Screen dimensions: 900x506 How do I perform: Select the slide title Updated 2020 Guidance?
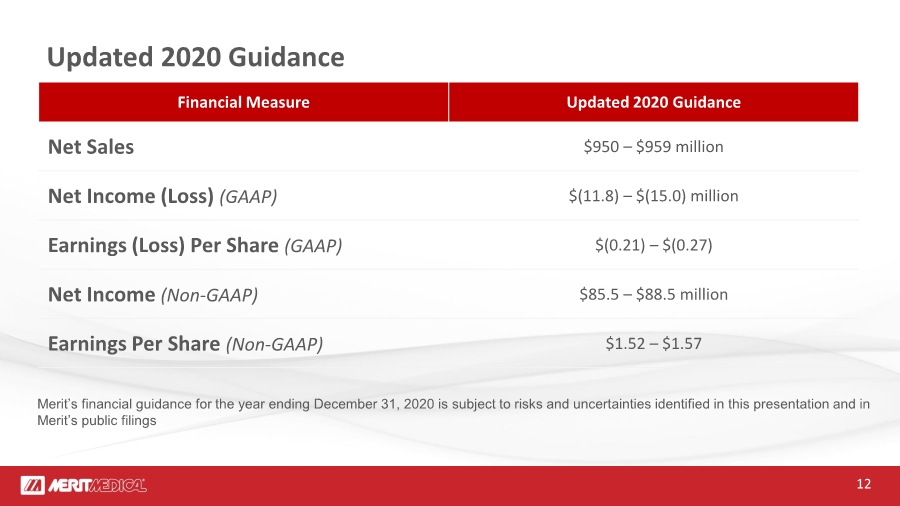(196, 57)
